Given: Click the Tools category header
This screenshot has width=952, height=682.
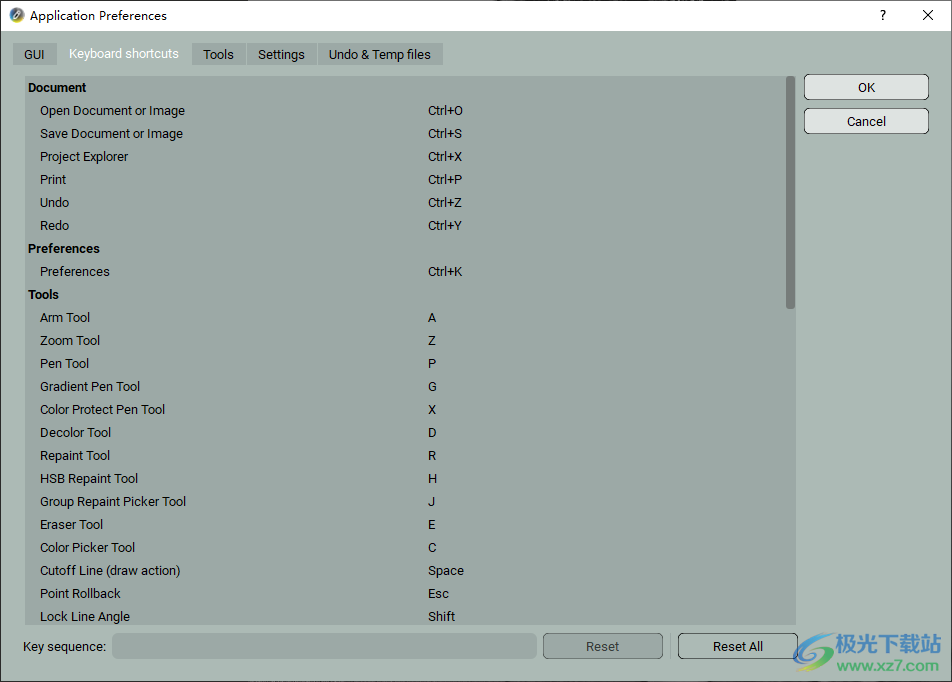Looking at the screenshot, I should (44, 295).
